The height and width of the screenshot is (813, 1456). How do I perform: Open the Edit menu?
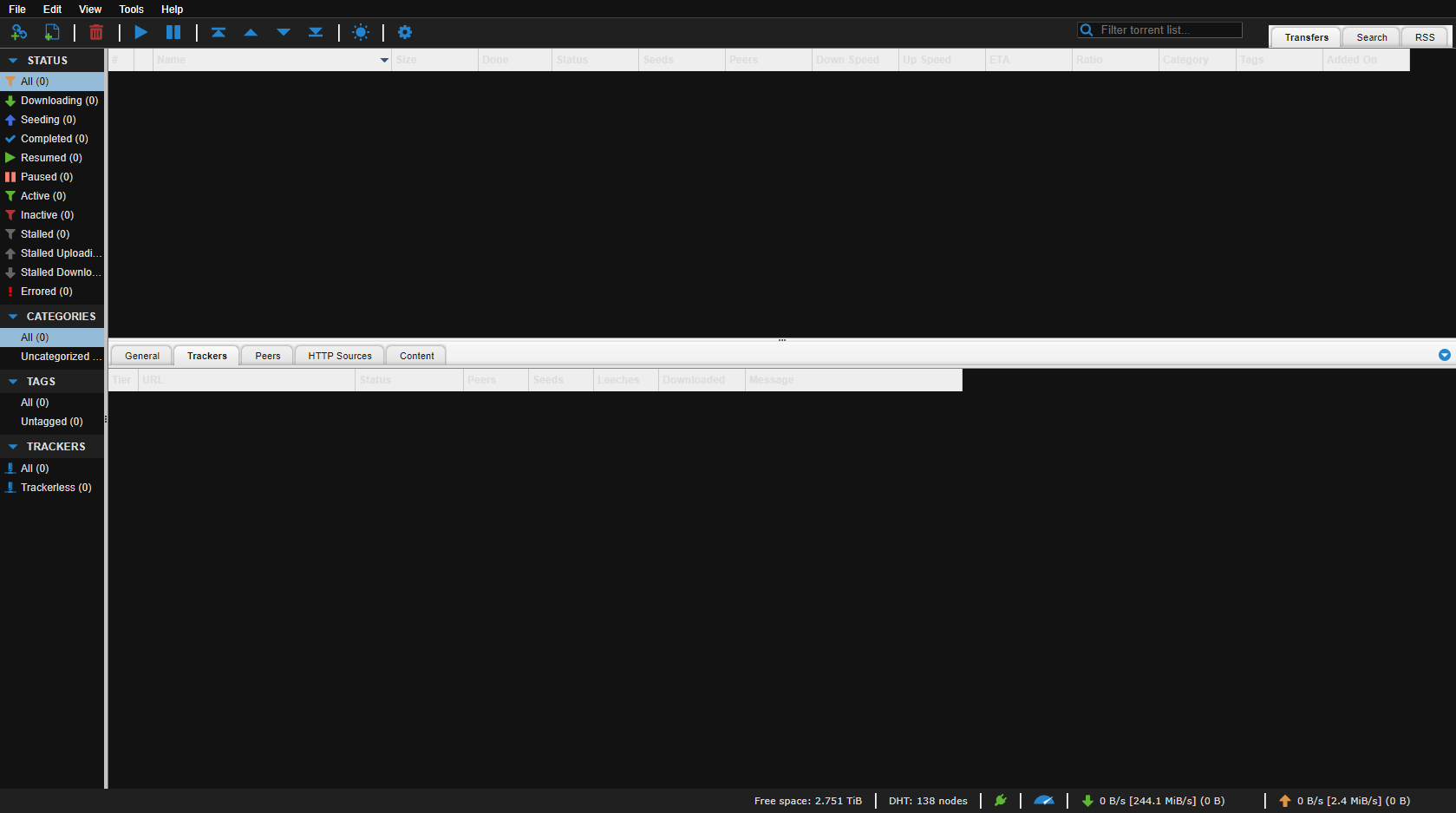(53, 10)
